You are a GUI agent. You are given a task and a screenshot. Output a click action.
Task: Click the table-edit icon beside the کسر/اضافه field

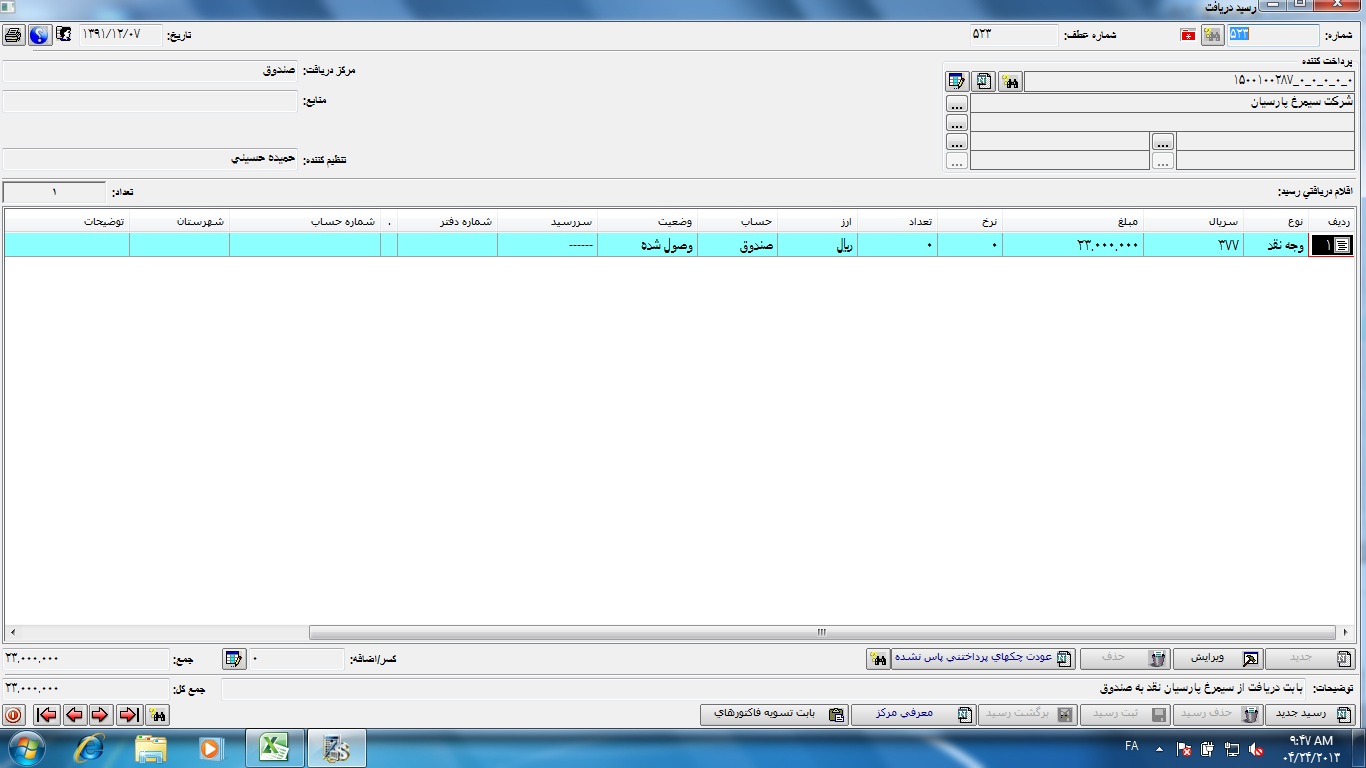(233, 659)
